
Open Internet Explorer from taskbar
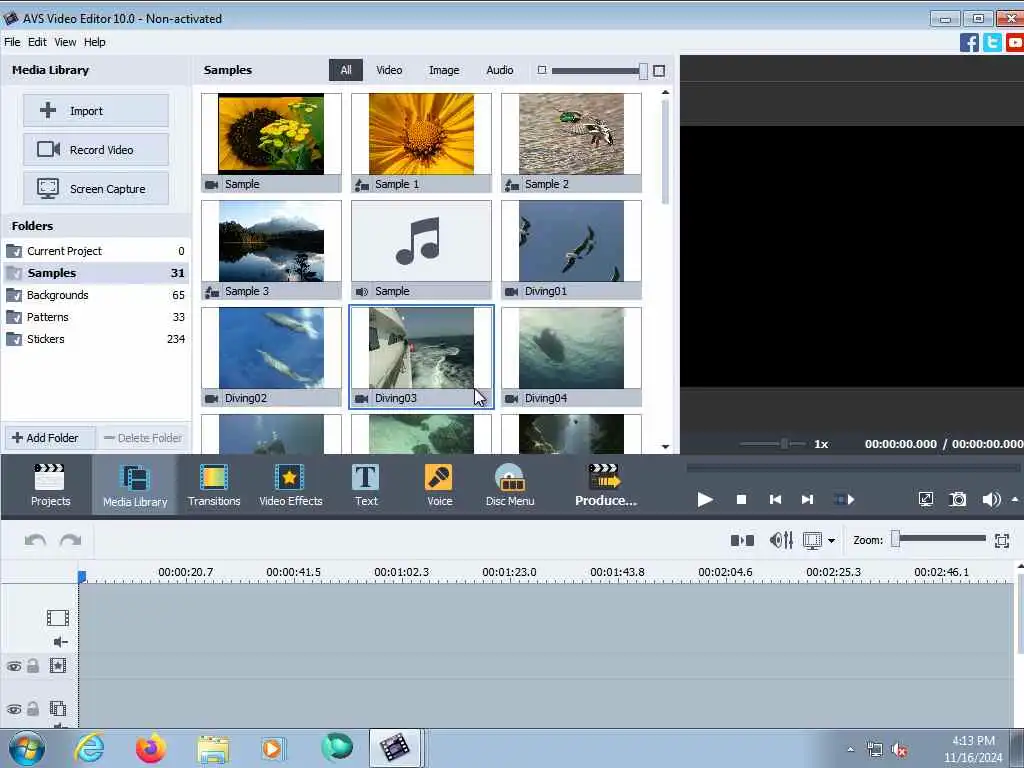tap(89, 748)
